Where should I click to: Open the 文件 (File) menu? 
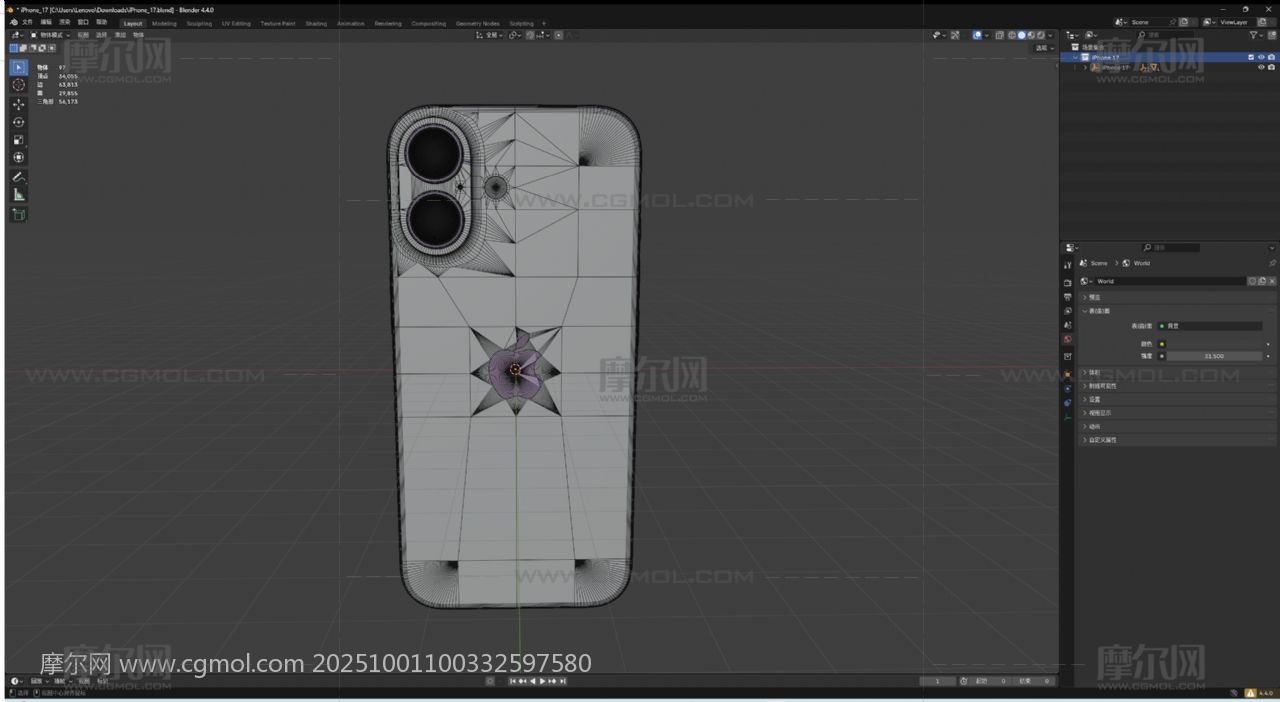click(x=27, y=22)
